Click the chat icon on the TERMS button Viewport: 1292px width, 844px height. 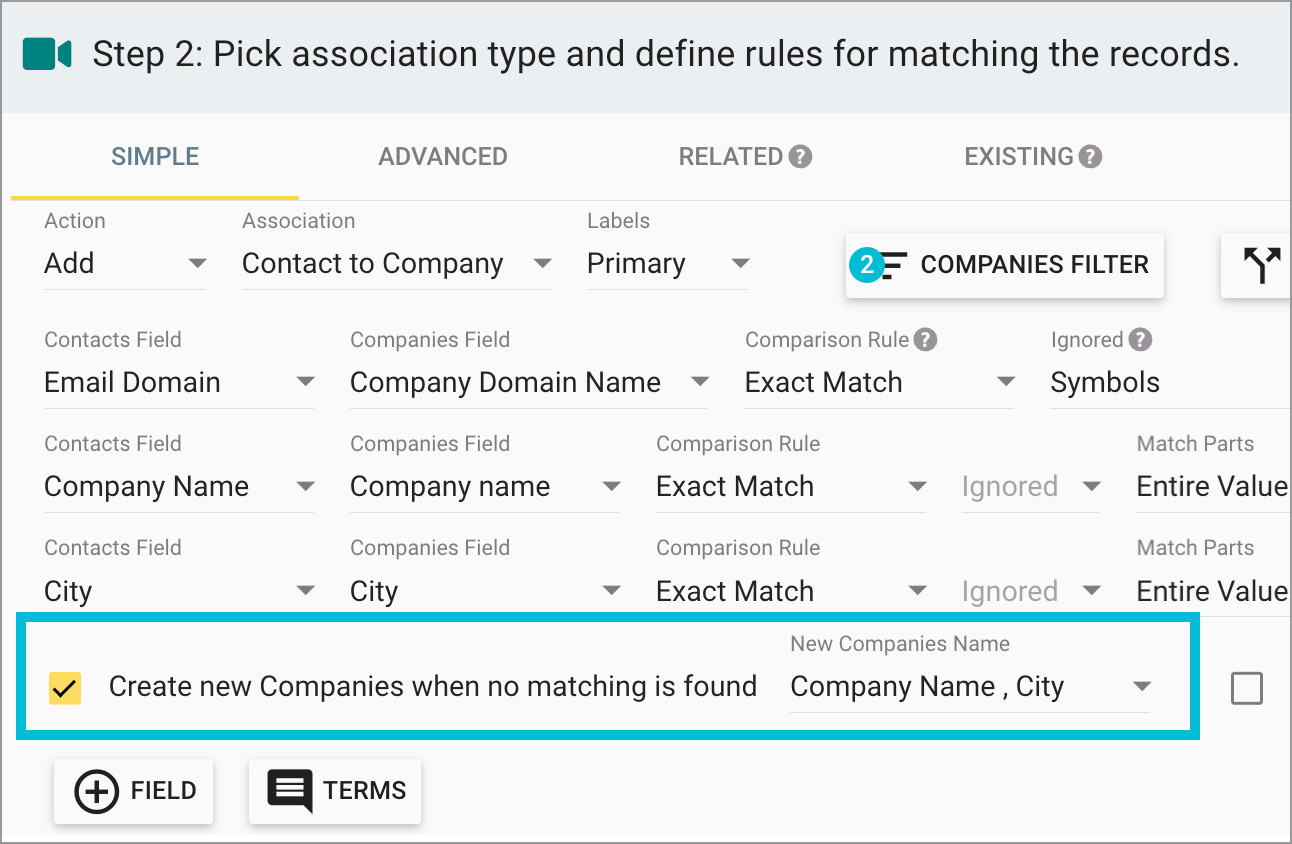coord(288,791)
